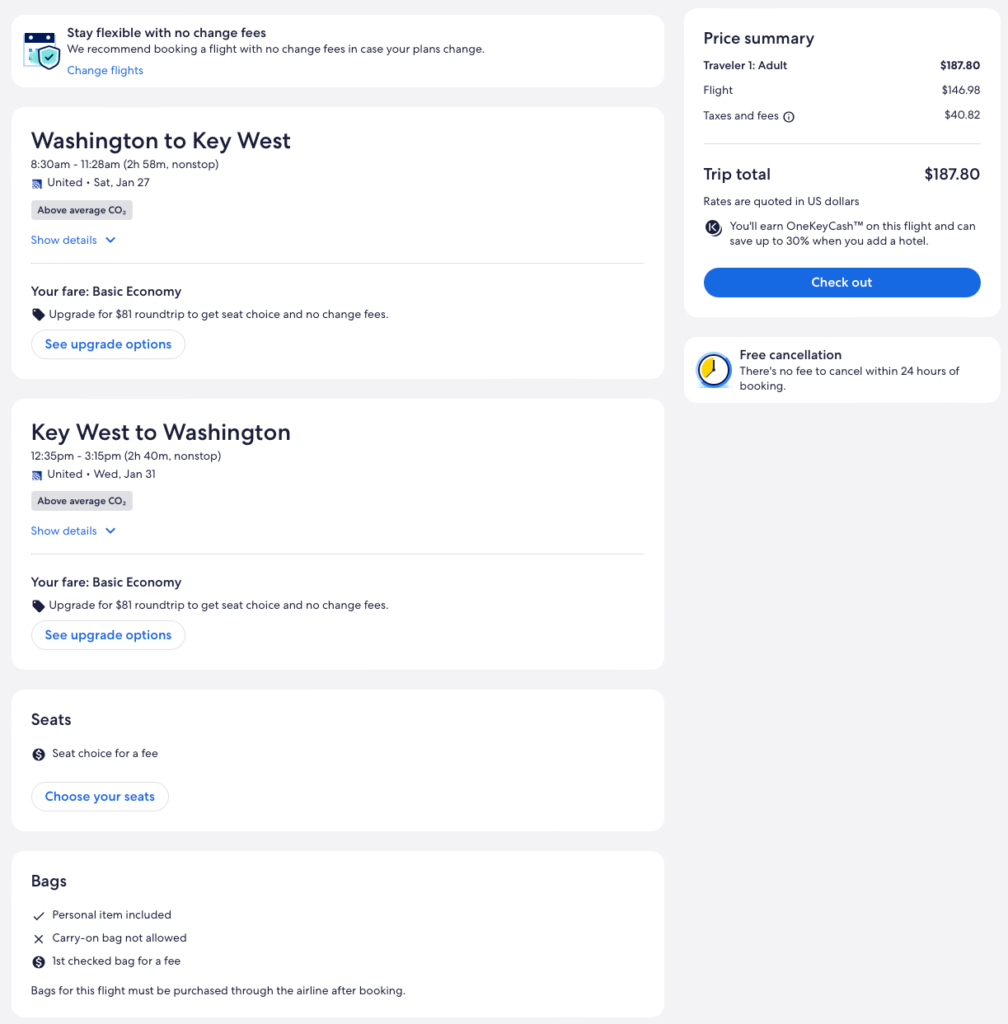This screenshot has height=1024, width=1008.
Task: Click the checkmark next to Personal item included
Action: [x=38, y=915]
